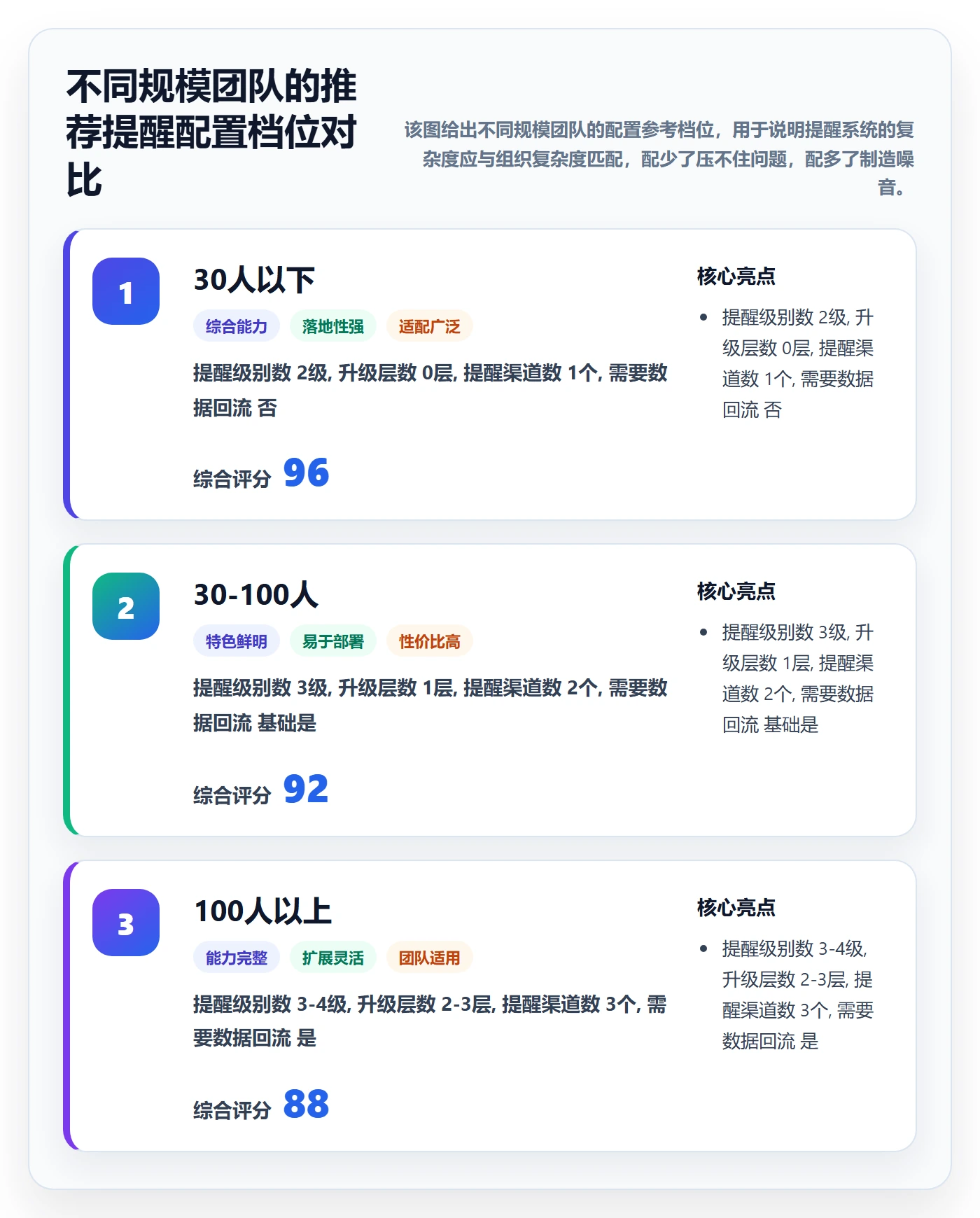980x1218 pixels.
Task: Click the highlight bullet text in 100人以上 card
Action: [798, 995]
